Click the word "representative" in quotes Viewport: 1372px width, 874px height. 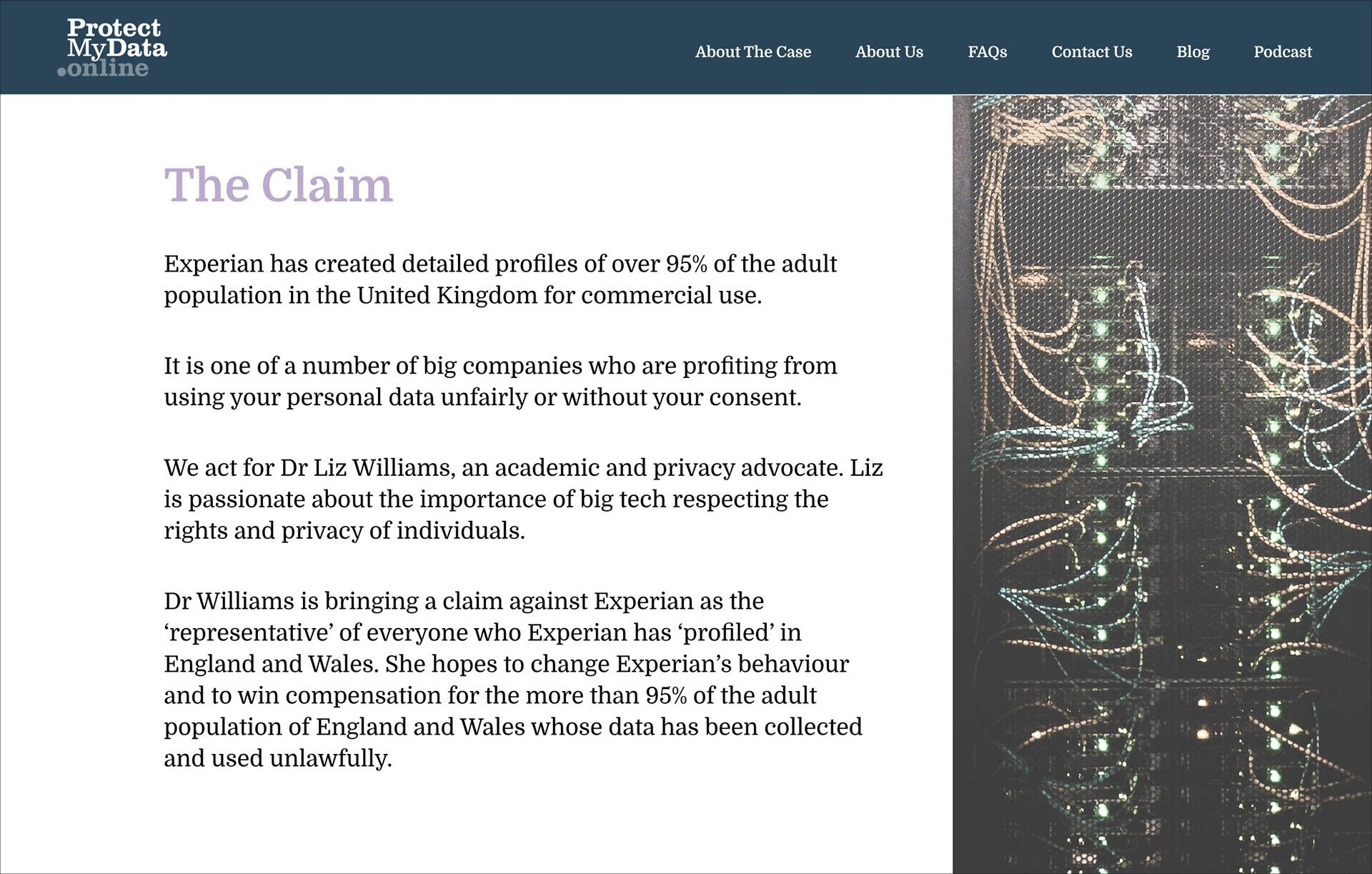[249, 633]
